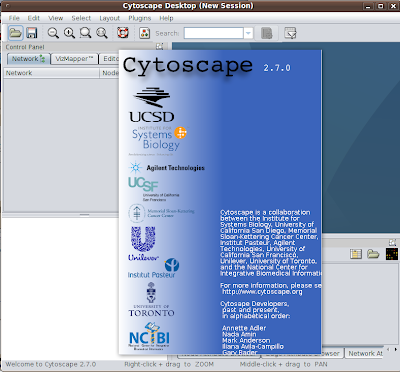Click the name Annette Adler in splash credits
The image size is (400, 372).
coord(244,328)
